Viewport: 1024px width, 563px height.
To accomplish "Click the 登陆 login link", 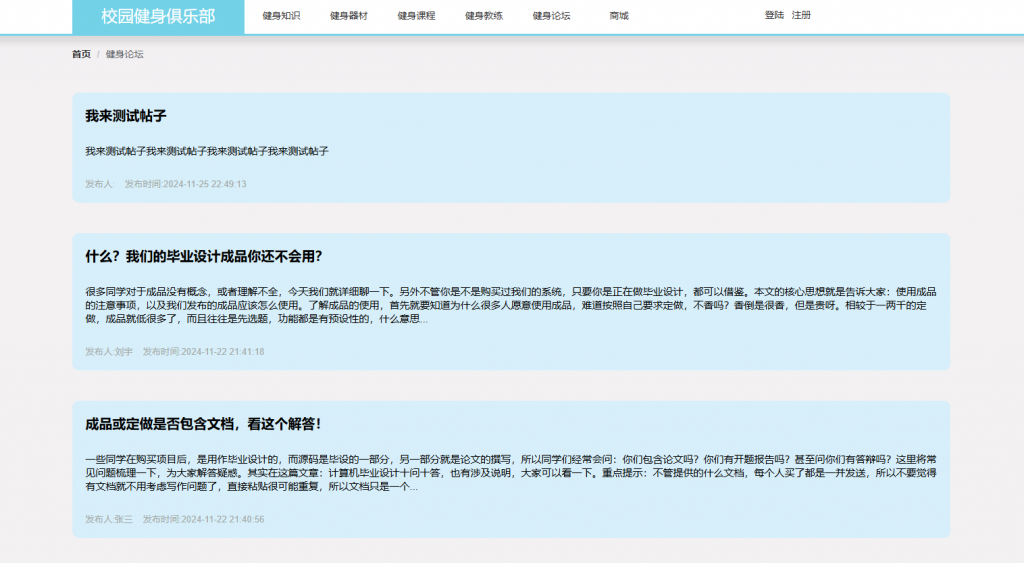I will (x=774, y=15).
